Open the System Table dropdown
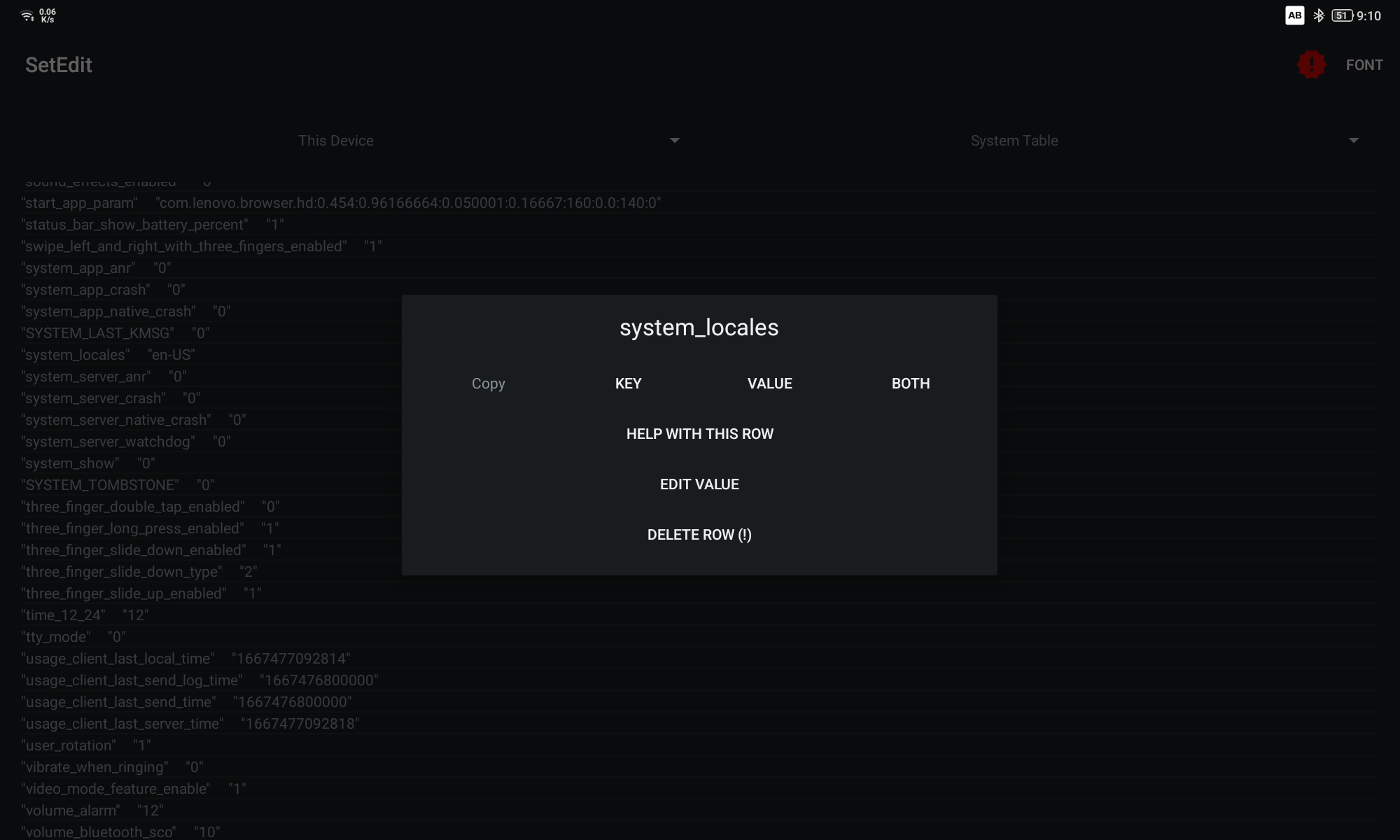 [x=1014, y=141]
